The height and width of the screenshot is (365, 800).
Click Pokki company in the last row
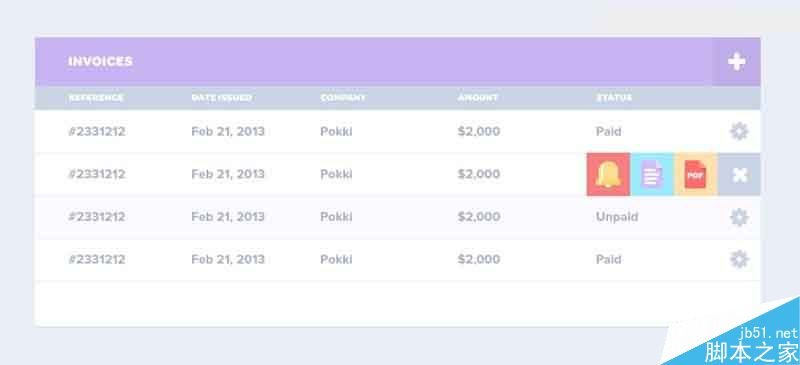[x=336, y=259]
